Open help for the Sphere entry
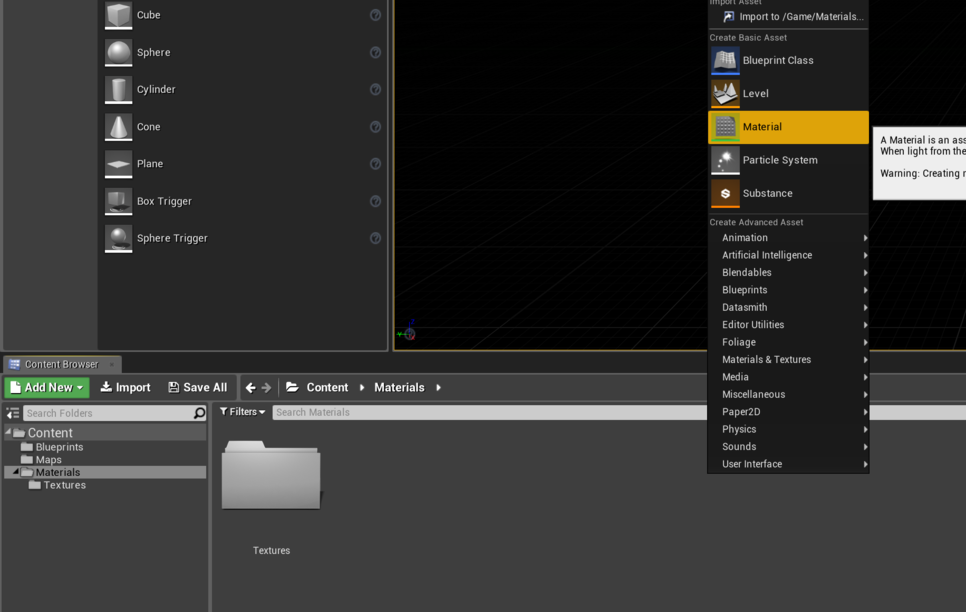This screenshot has height=612, width=966. (x=375, y=52)
